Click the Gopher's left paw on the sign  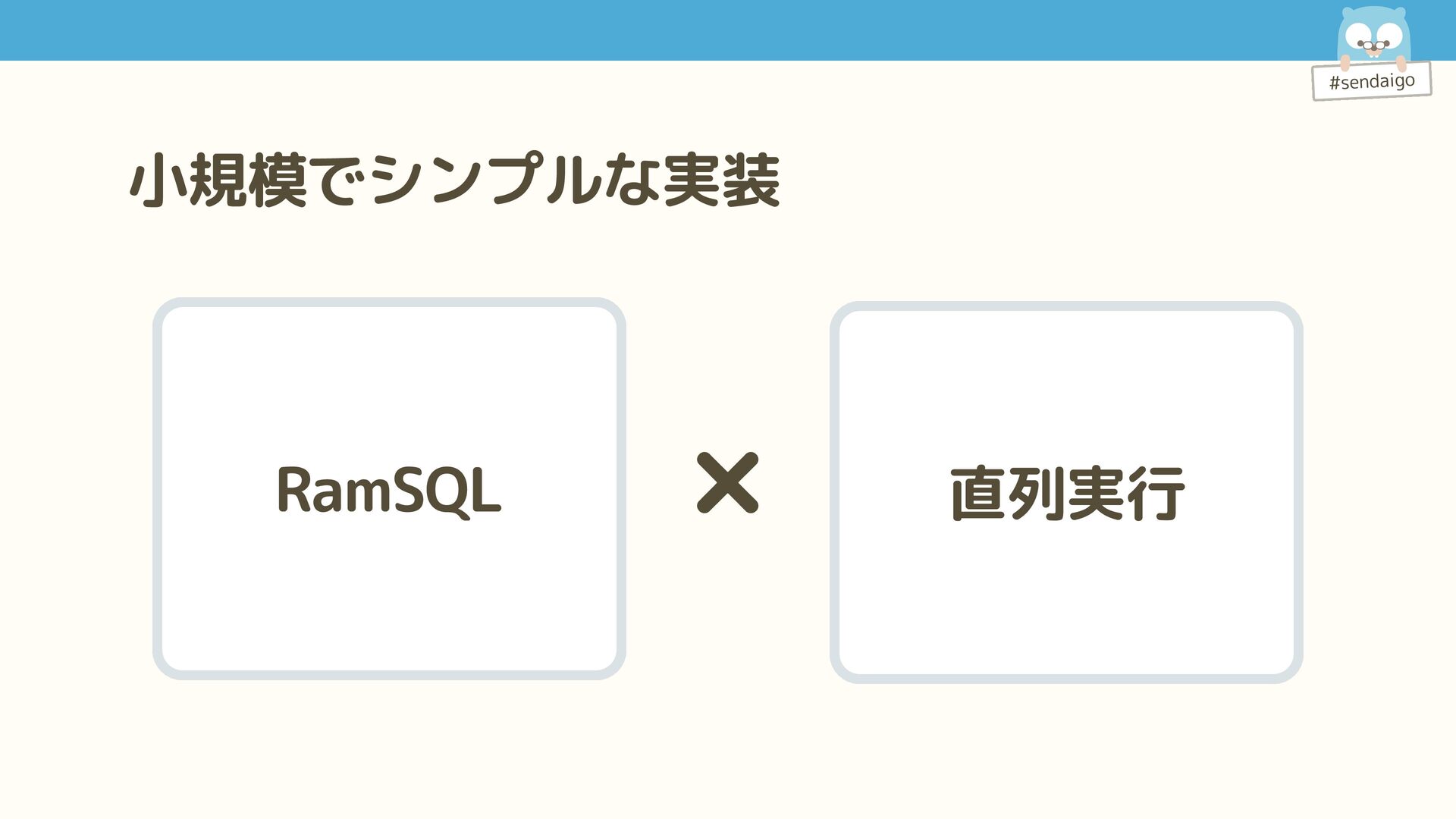click(x=1345, y=64)
